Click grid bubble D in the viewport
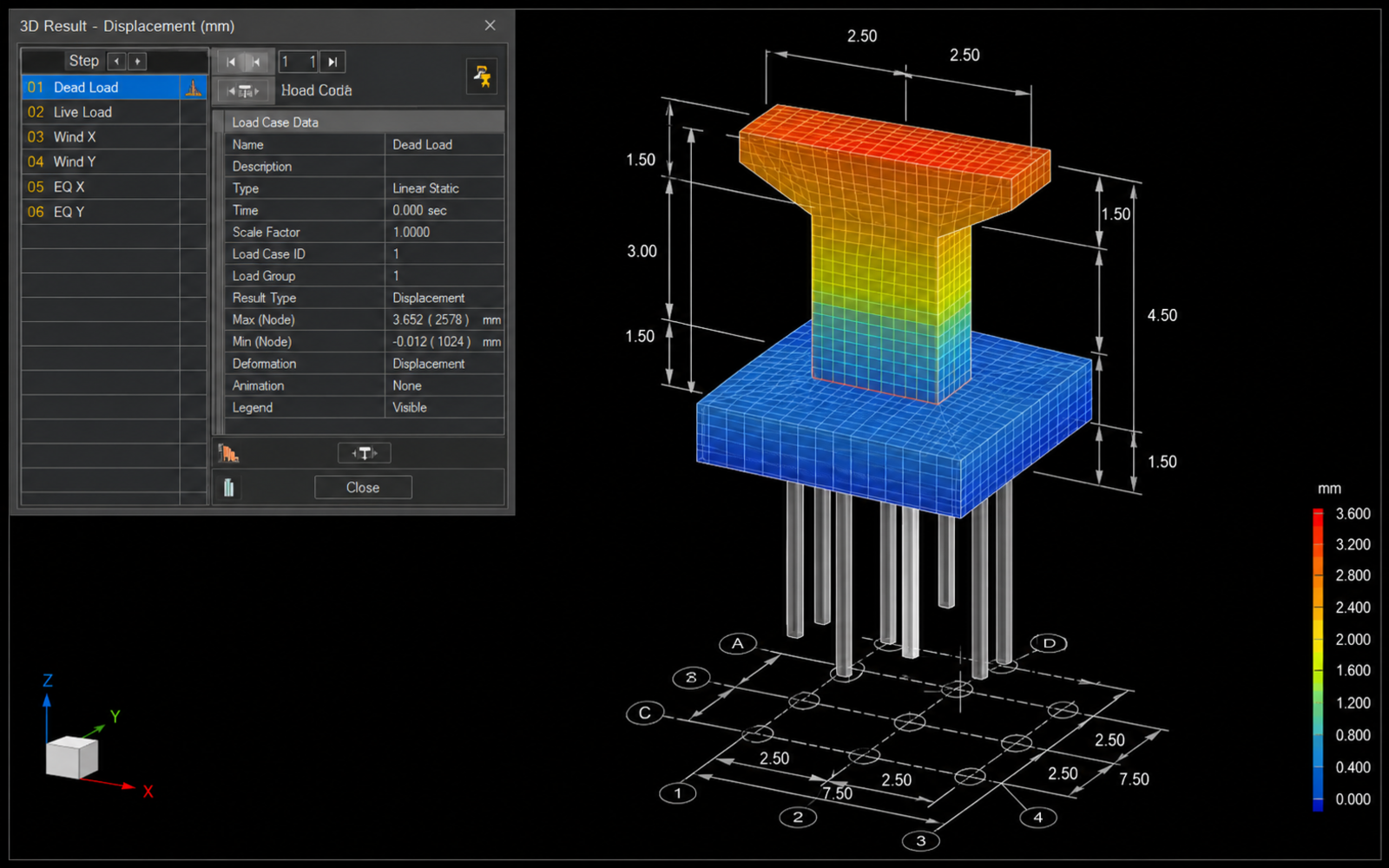Viewport: 1389px width, 868px height. pos(1049,643)
